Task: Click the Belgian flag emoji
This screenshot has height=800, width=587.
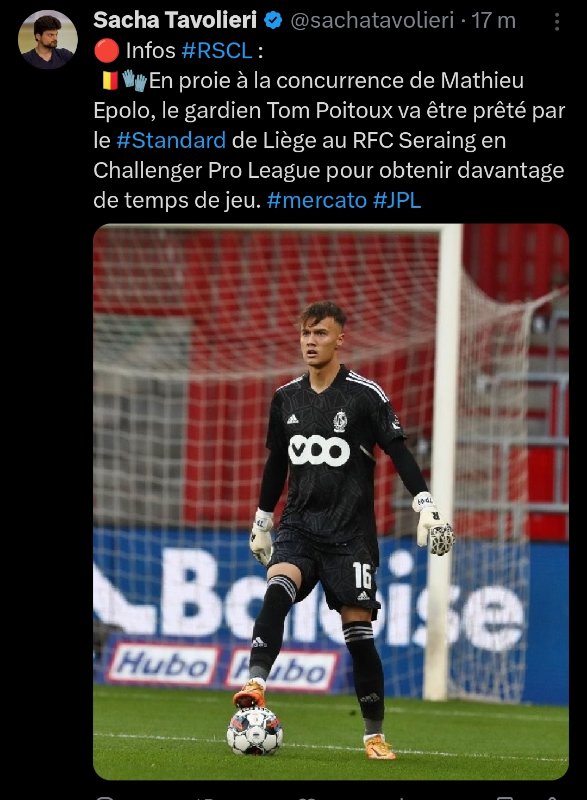Action: coord(110,80)
